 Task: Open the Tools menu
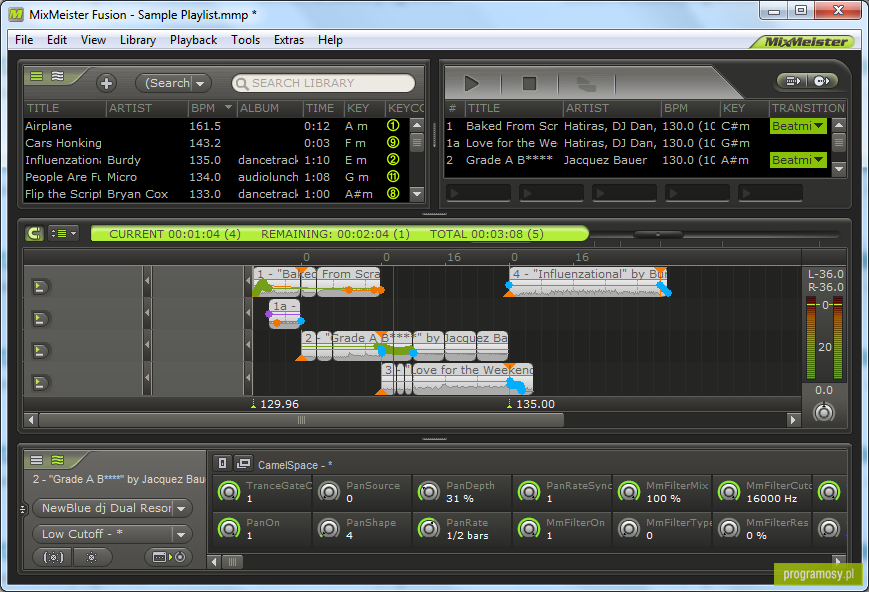click(x=246, y=40)
